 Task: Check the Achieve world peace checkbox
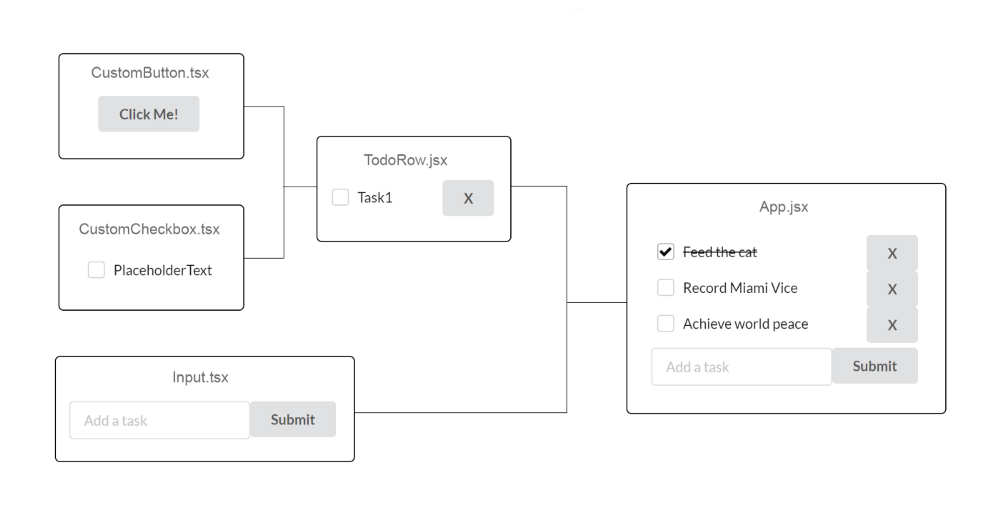click(665, 323)
